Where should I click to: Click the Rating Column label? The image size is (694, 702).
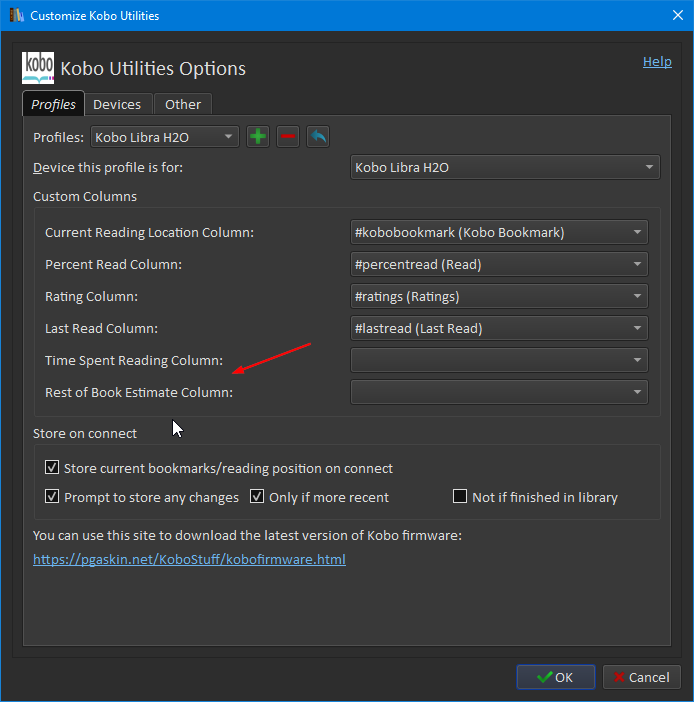(91, 296)
